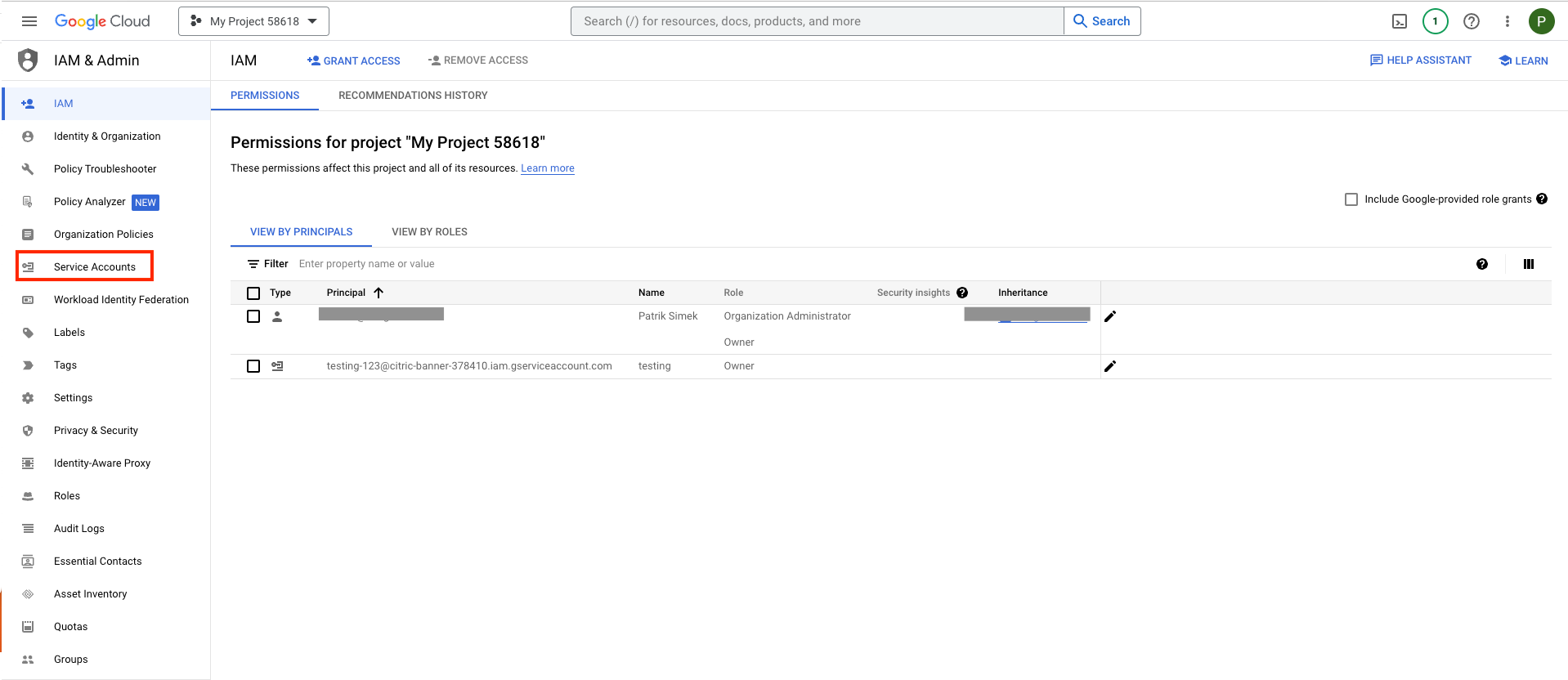Sort by Principal column arrow

(x=379, y=293)
